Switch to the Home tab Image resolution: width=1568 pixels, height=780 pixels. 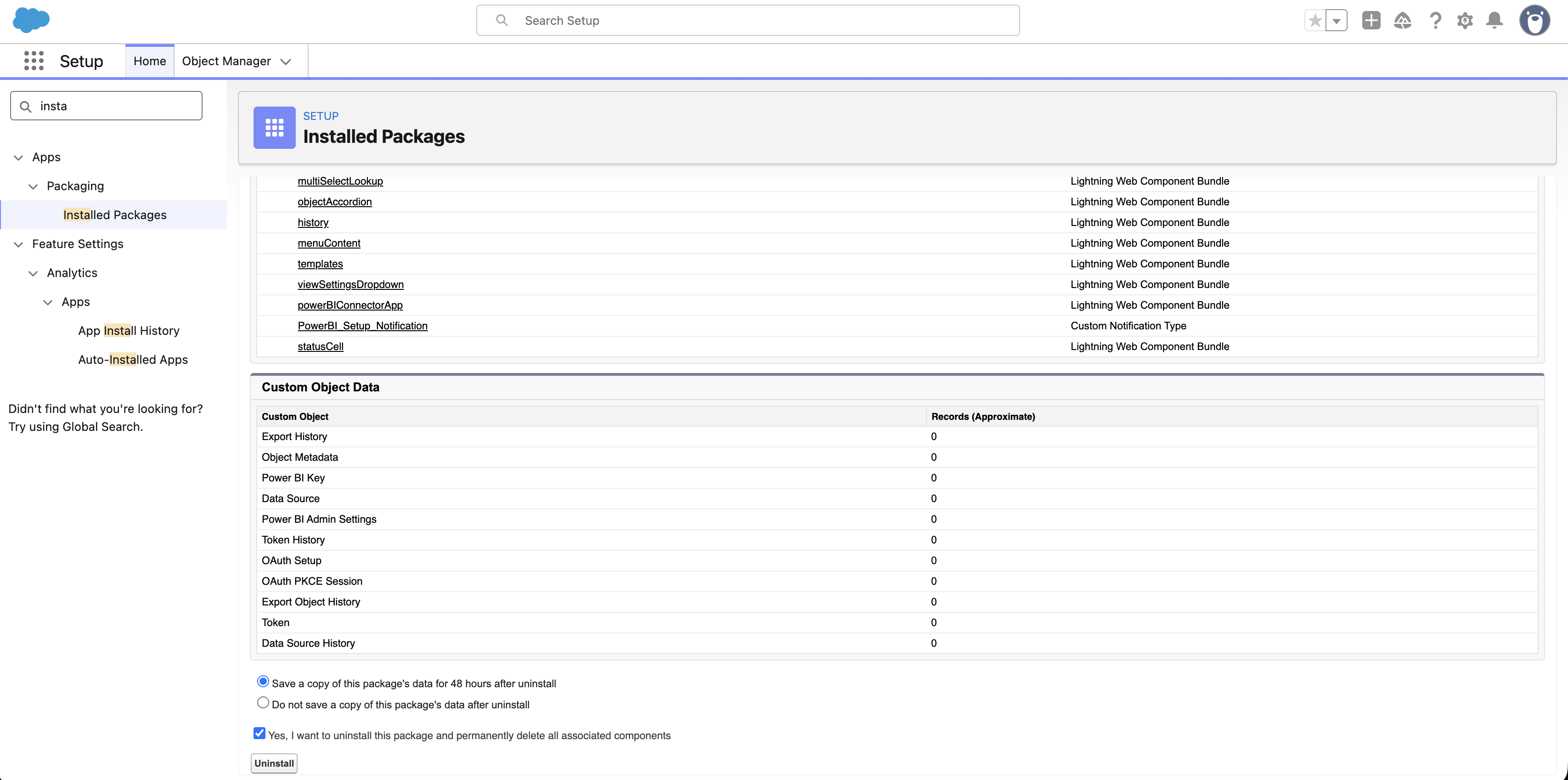pos(150,61)
